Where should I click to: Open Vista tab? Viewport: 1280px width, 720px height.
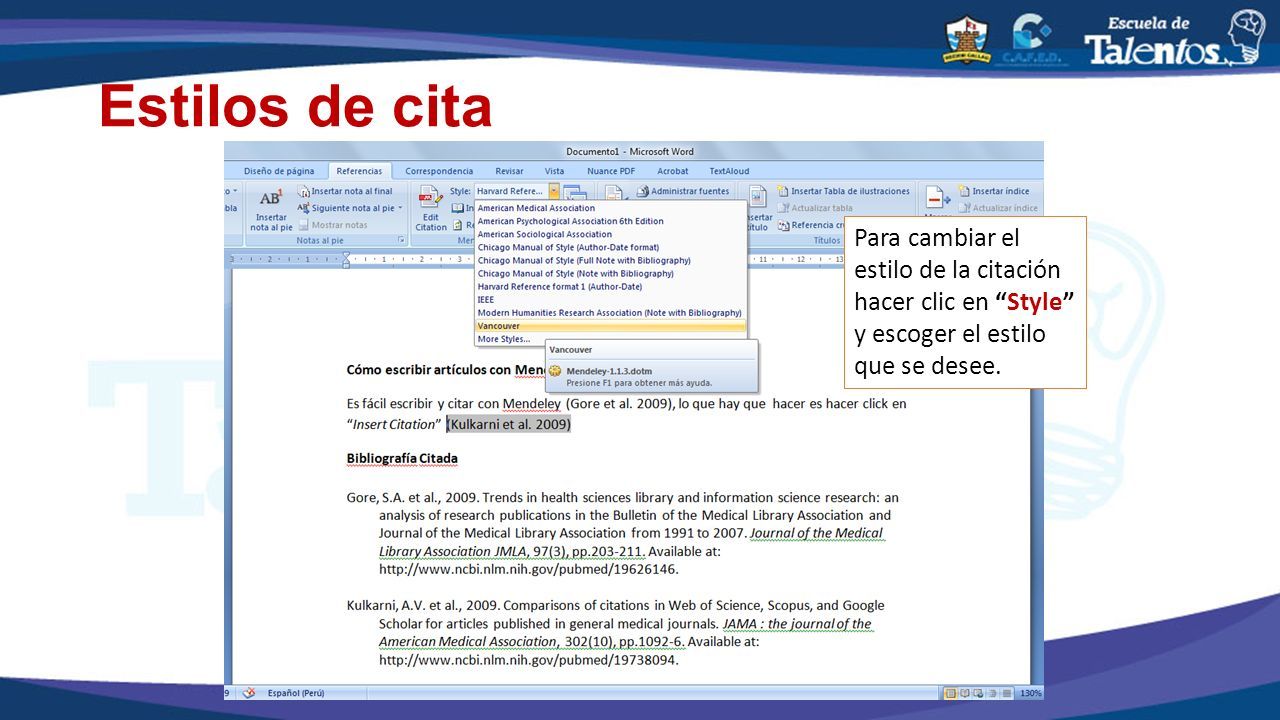[554, 171]
